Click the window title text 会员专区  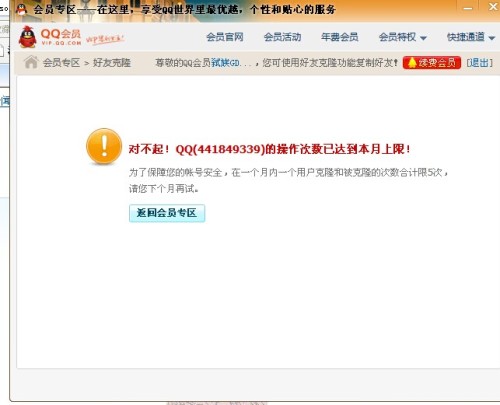tap(55, 9)
